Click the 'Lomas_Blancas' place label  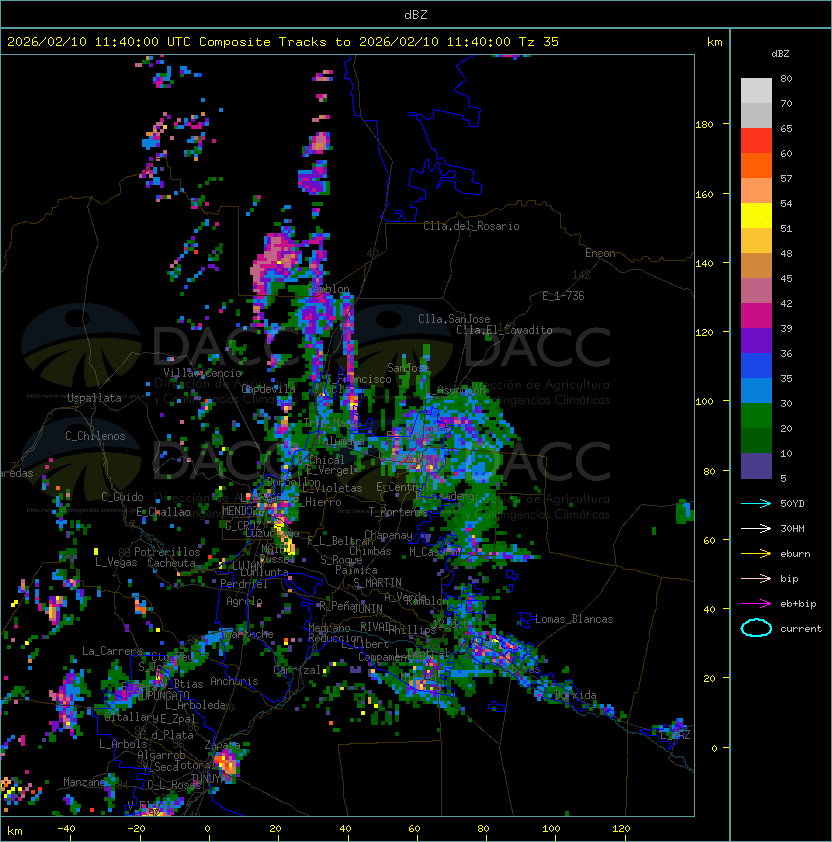coord(574,619)
